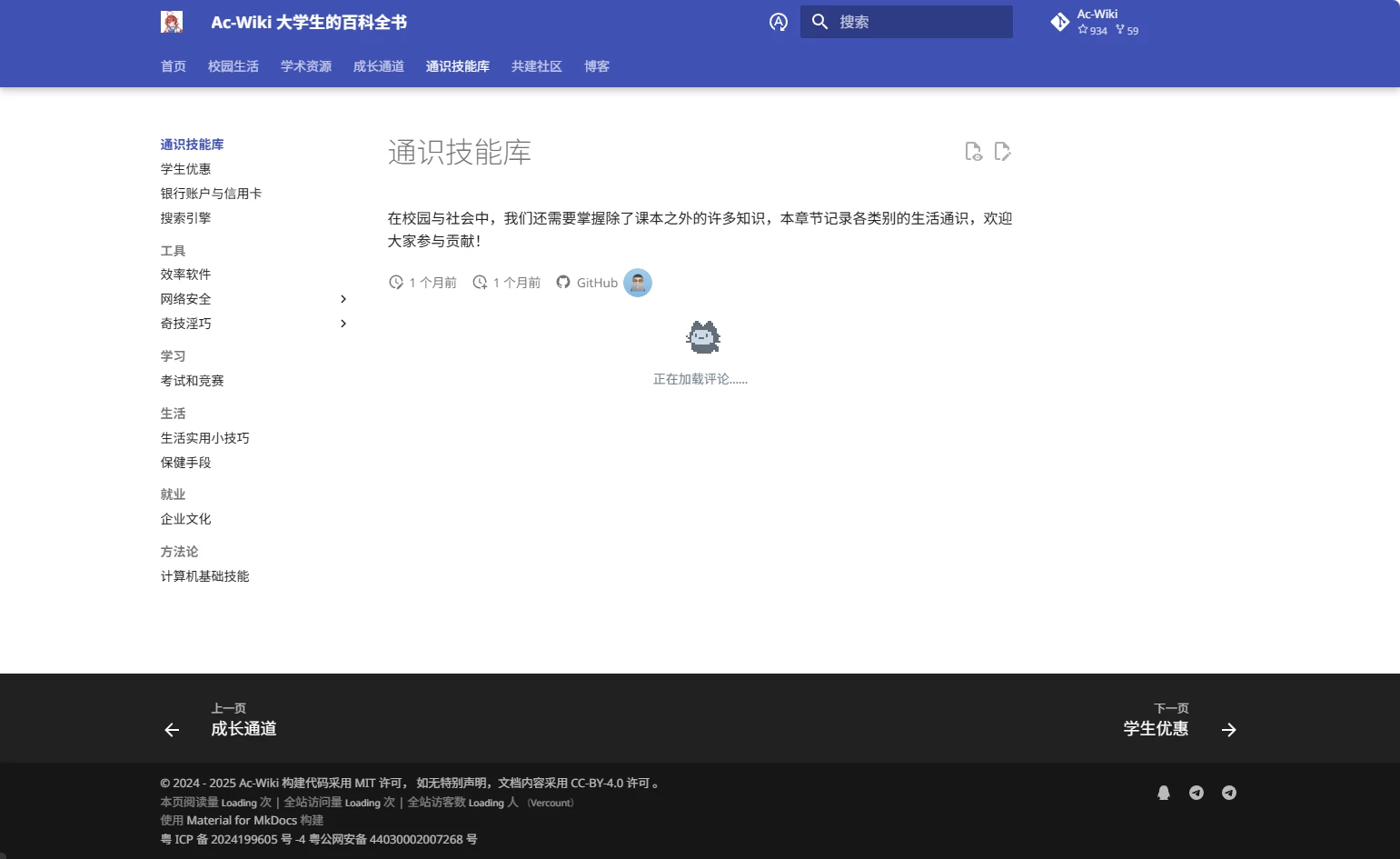Go to the 博客 tab
Viewport: 1400px width, 859px height.
click(596, 66)
